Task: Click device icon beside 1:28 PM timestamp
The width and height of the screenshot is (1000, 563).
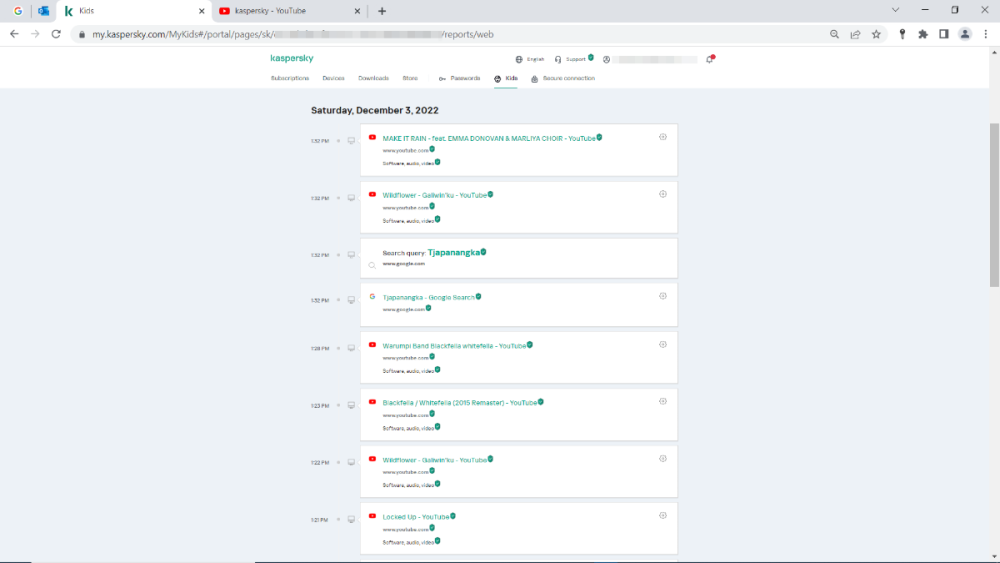Action: click(x=351, y=348)
